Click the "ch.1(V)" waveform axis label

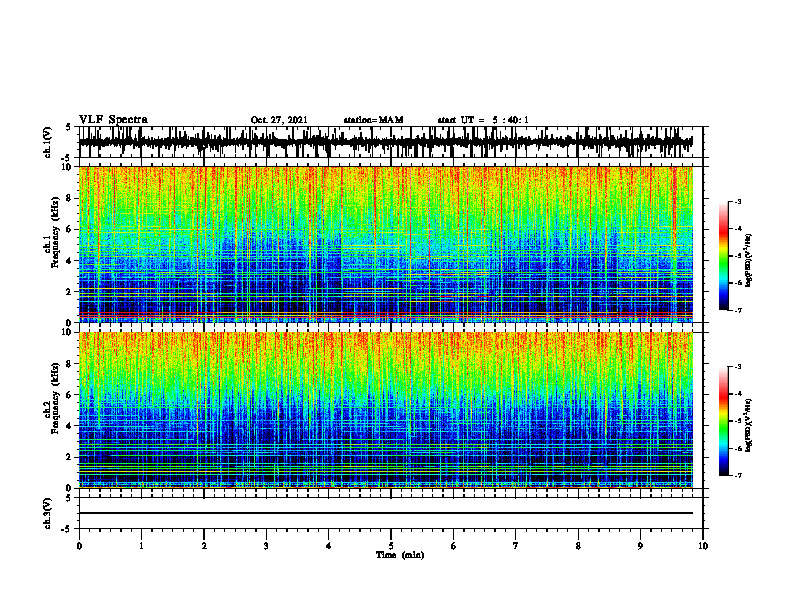click(48, 142)
